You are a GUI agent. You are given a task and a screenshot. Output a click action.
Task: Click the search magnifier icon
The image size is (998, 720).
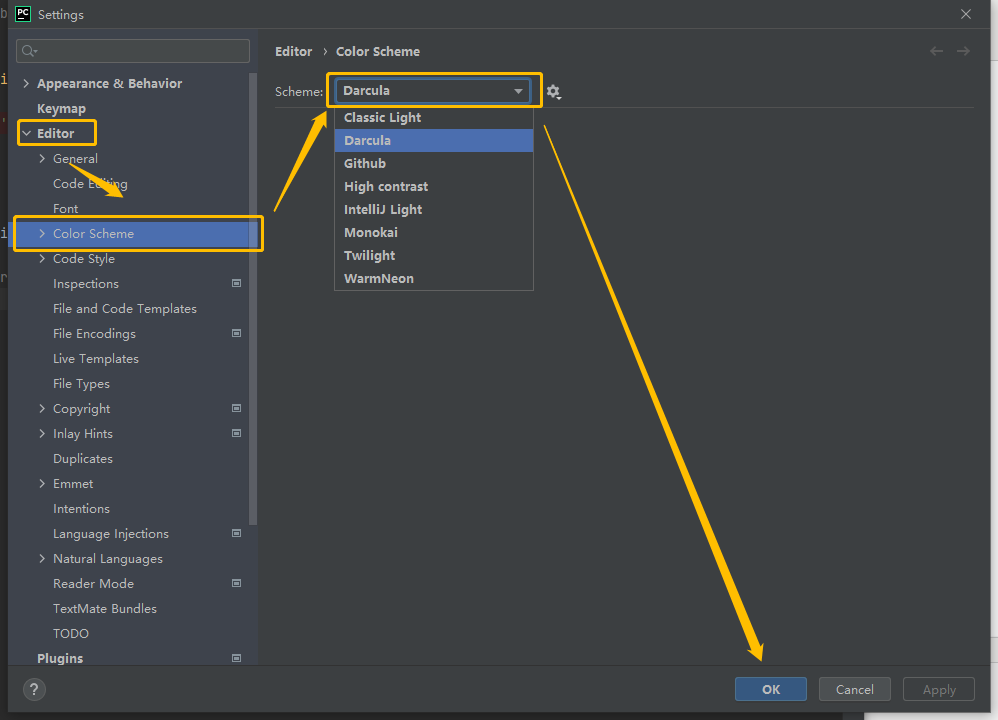pos(29,51)
